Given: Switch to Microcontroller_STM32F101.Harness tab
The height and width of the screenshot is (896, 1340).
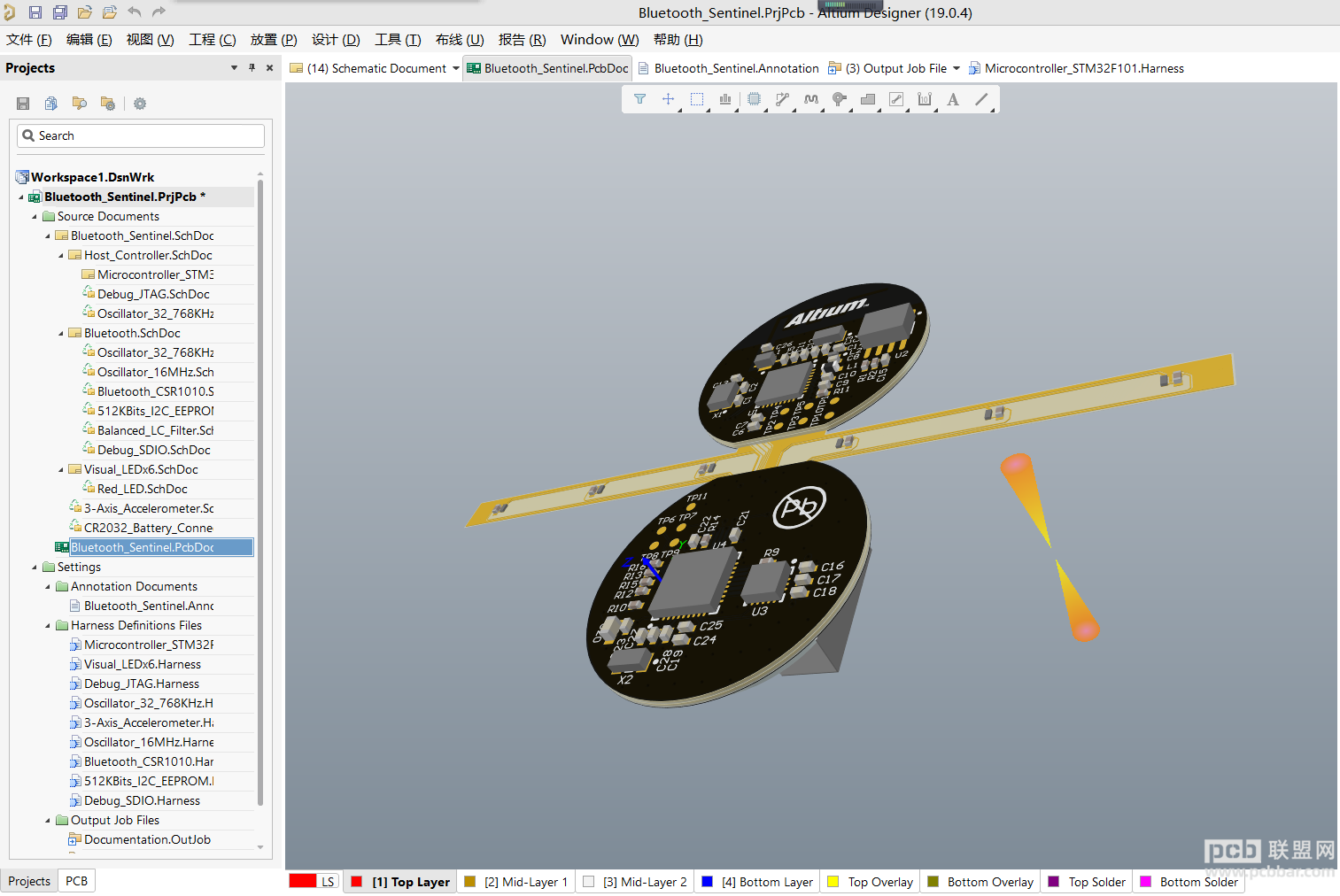Looking at the screenshot, I should 1076,68.
